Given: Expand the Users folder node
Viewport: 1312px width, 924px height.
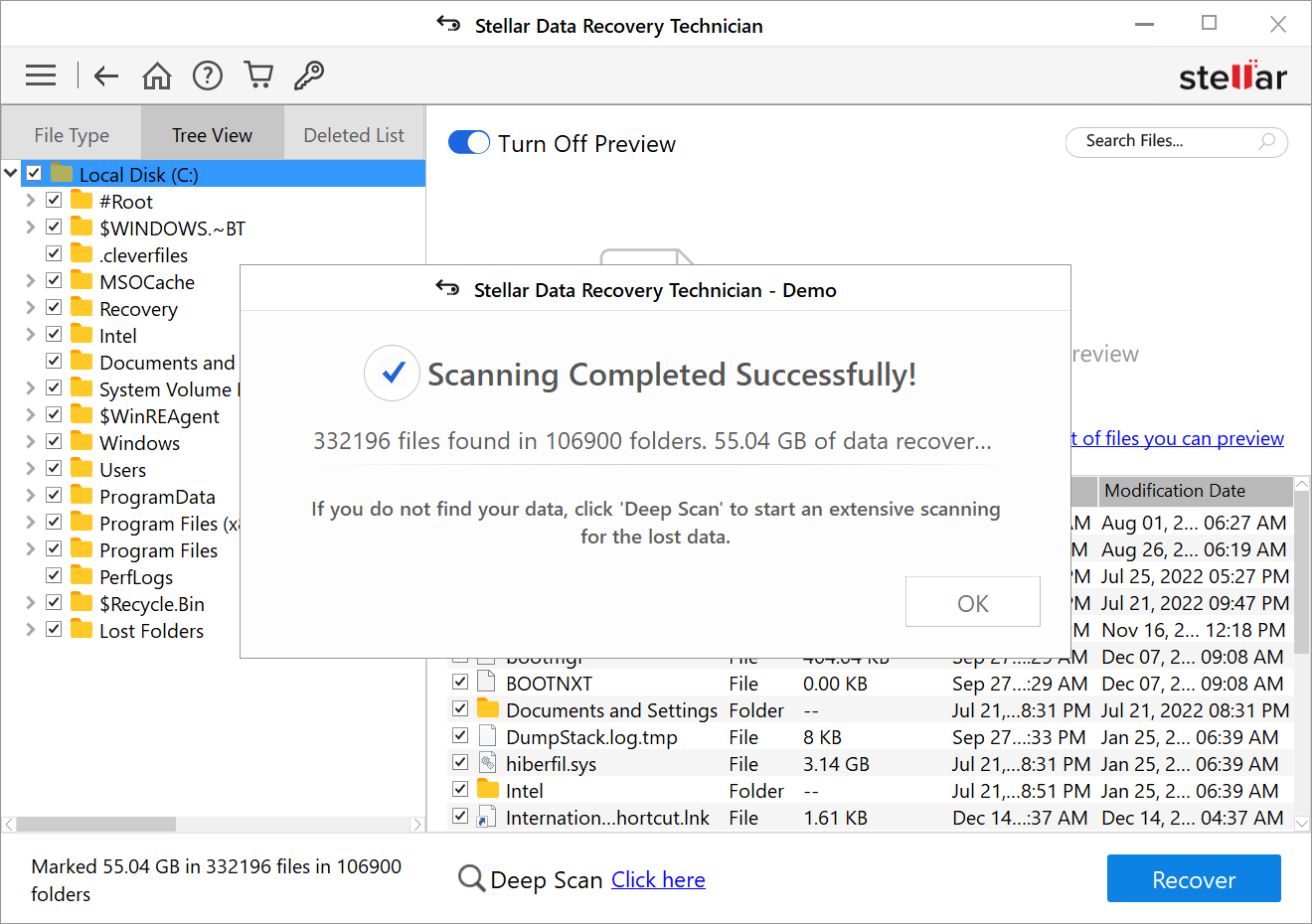Looking at the screenshot, I should click(31, 468).
